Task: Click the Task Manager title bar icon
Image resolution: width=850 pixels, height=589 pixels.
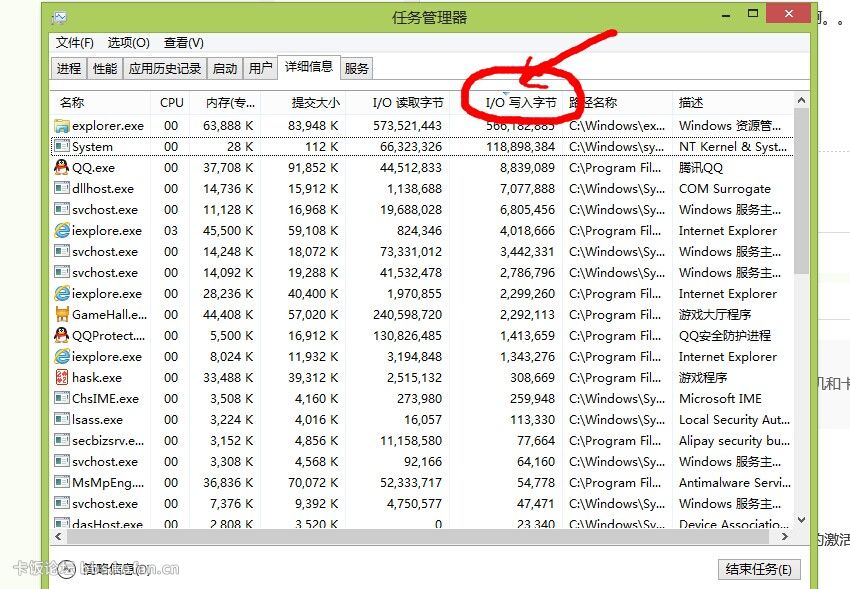Action: click(x=59, y=18)
